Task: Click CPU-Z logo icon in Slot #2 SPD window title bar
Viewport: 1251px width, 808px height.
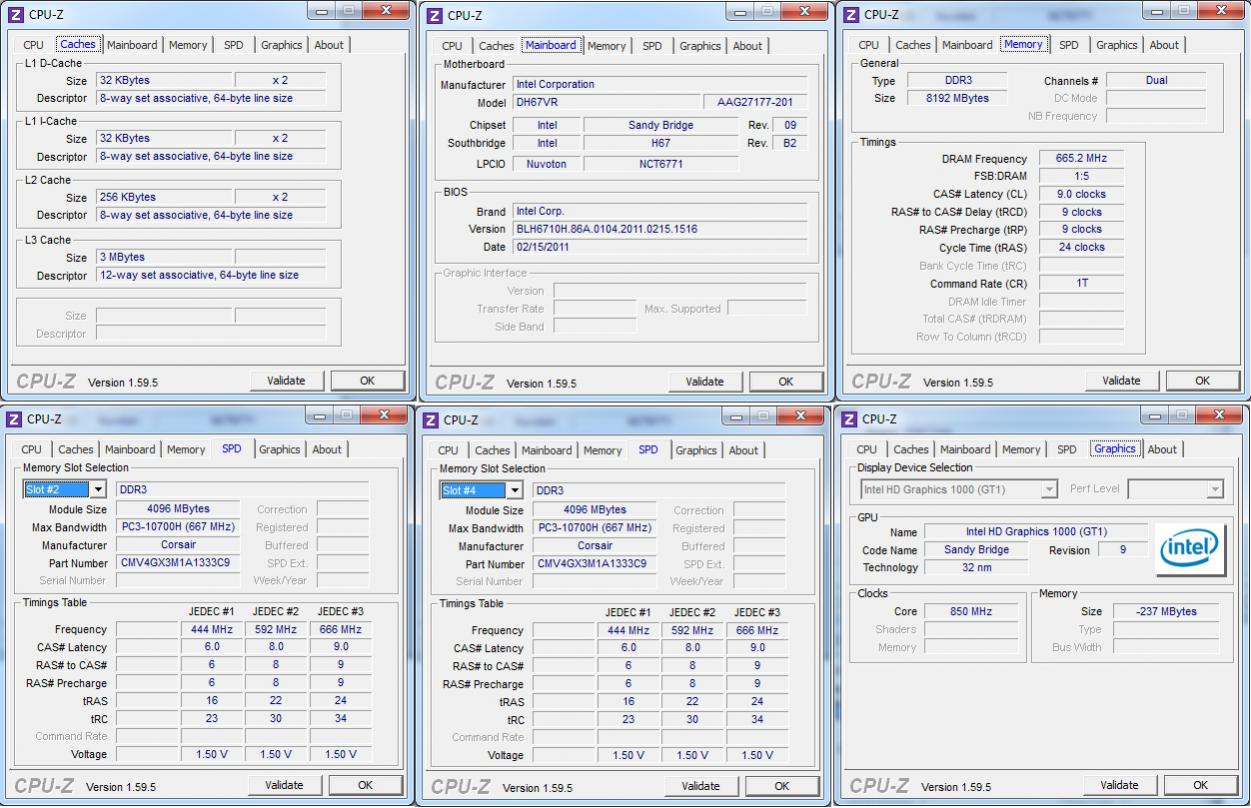Action: point(15,419)
